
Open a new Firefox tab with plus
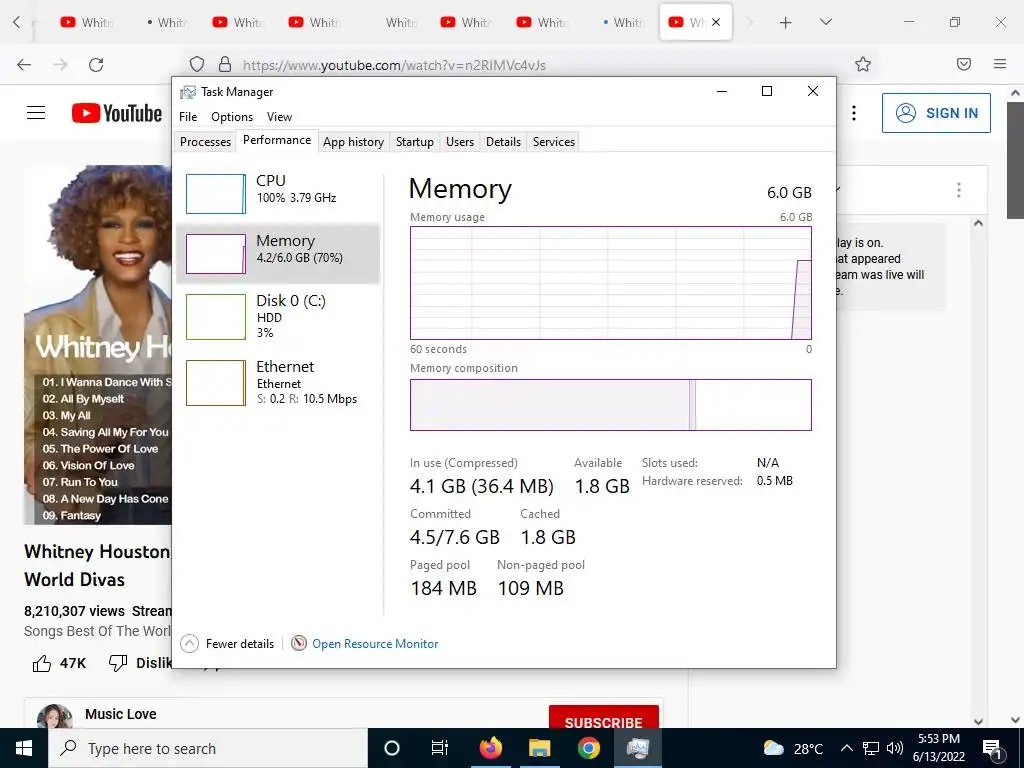click(x=786, y=23)
